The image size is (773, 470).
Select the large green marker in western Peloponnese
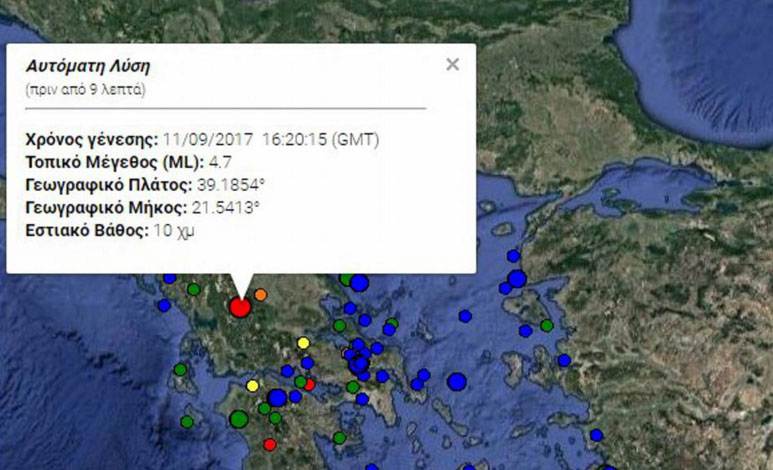pyautogui.click(x=238, y=419)
